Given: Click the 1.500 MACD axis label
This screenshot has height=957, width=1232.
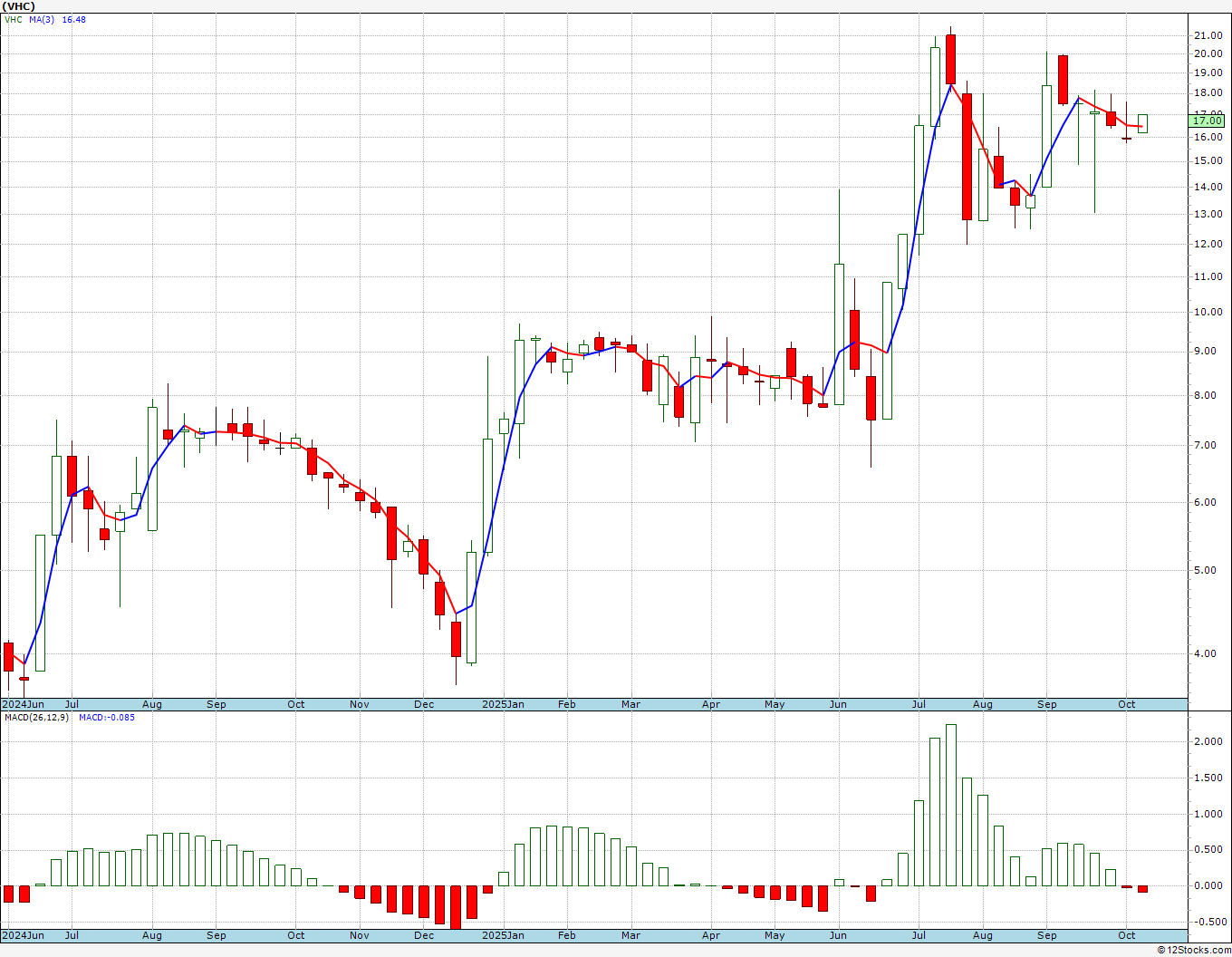Looking at the screenshot, I should (1210, 778).
